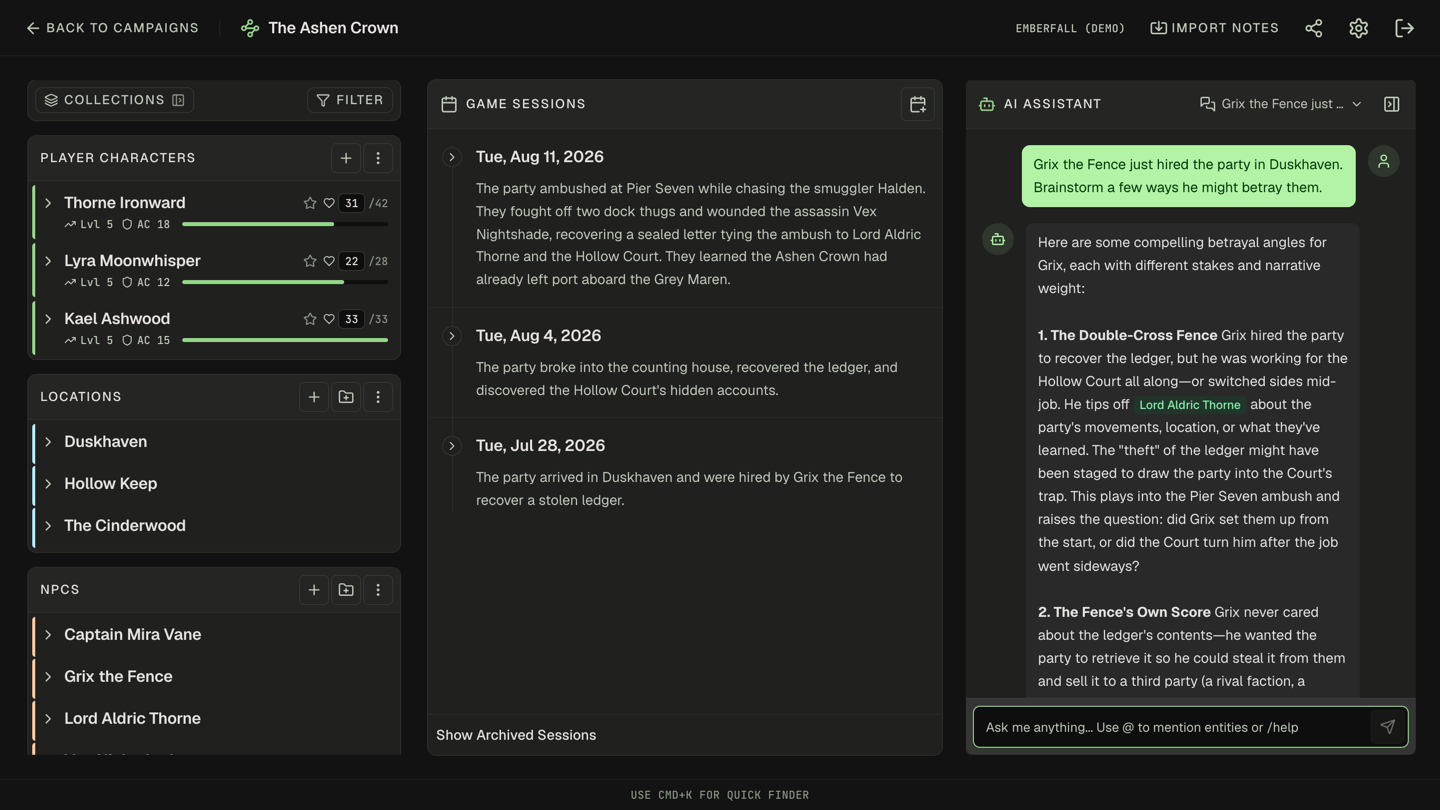The width and height of the screenshot is (1440, 810).
Task: Open the Collections menu
Action: [115, 100]
